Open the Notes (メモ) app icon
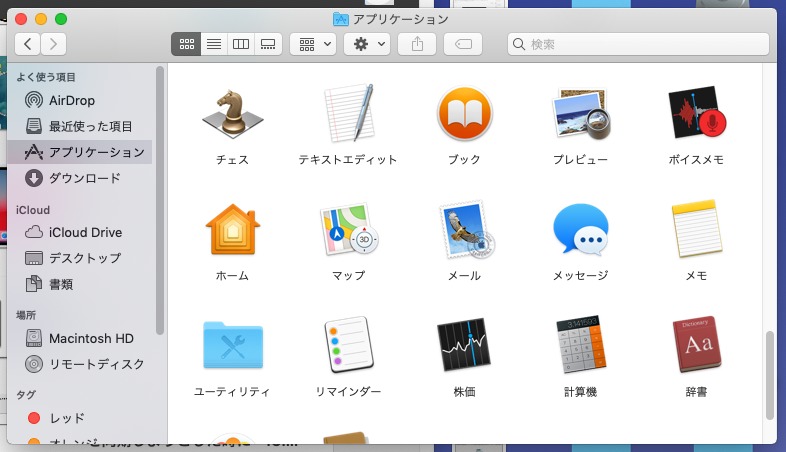The height and width of the screenshot is (452, 786). [x=697, y=229]
